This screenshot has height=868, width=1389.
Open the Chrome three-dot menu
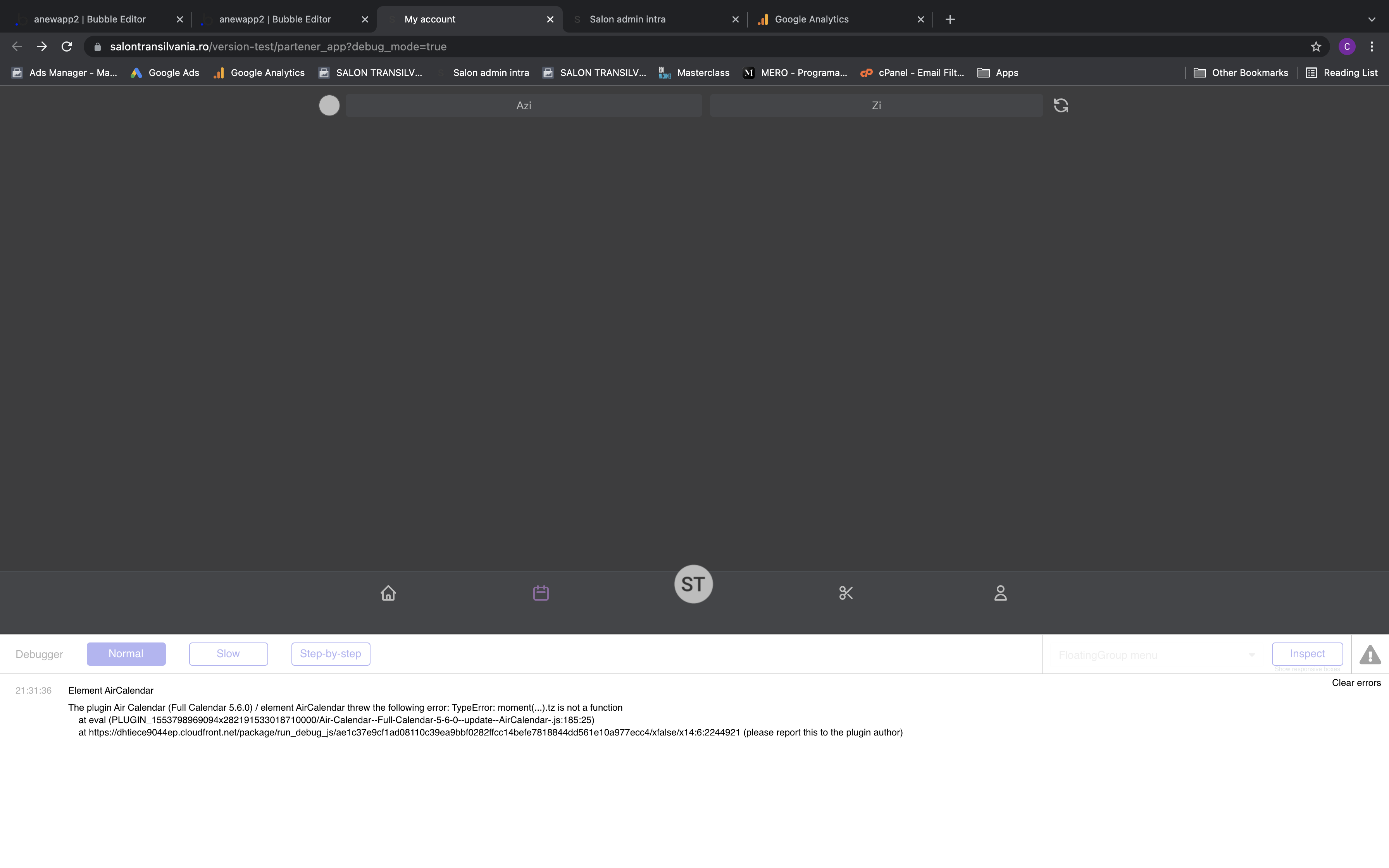point(1372,46)
